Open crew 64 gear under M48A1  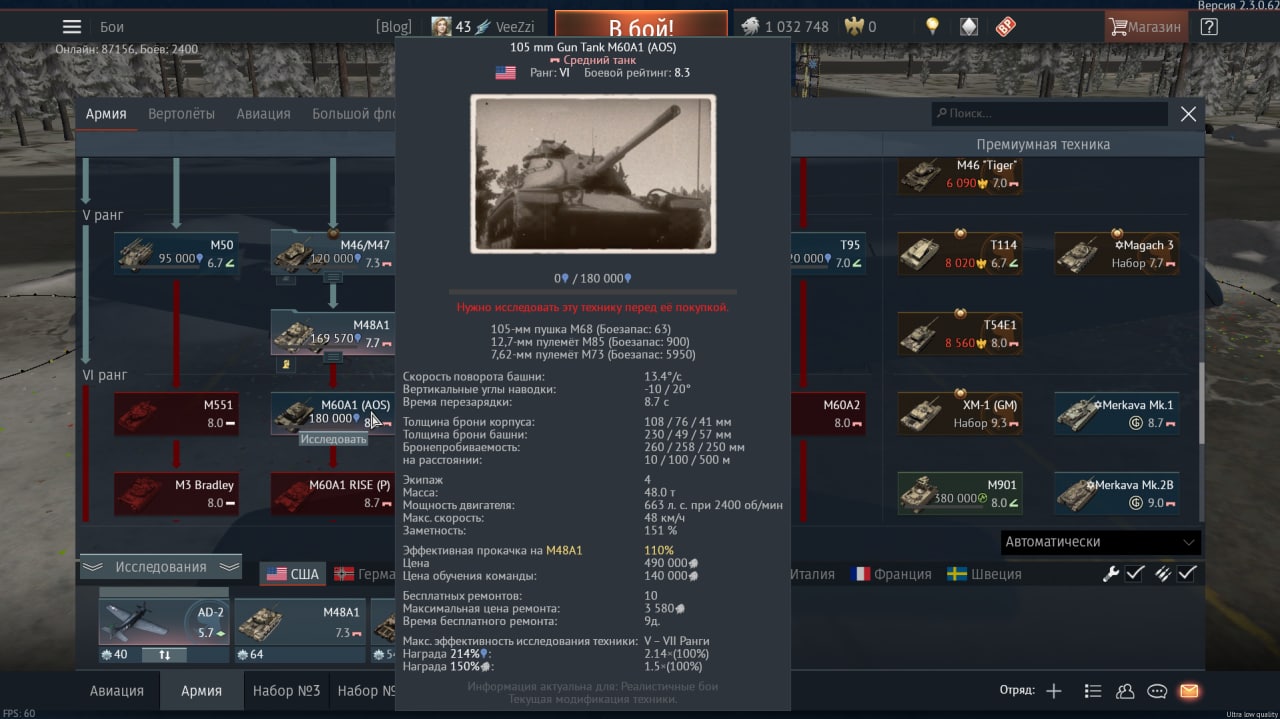250,655
